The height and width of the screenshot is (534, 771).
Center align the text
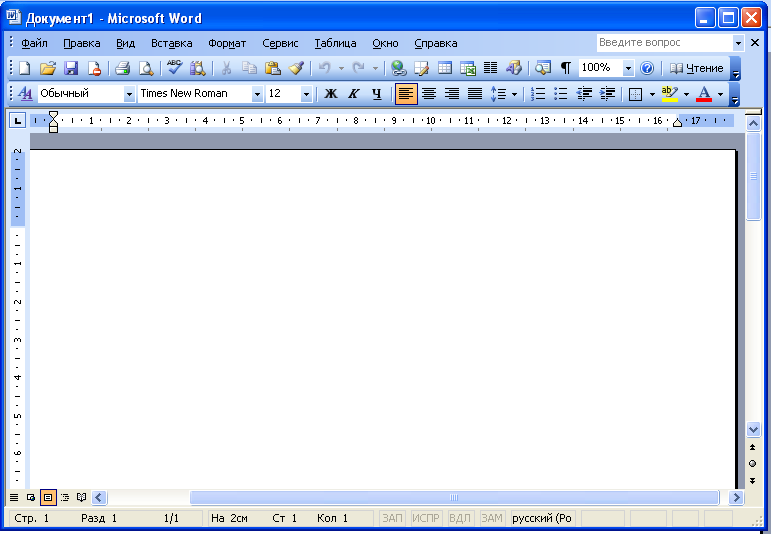pyautogui.click(x=429, y=93)
